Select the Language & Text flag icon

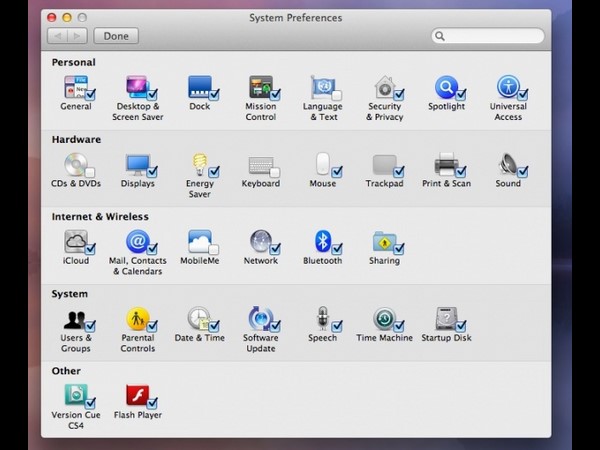[x=323, y=87]
